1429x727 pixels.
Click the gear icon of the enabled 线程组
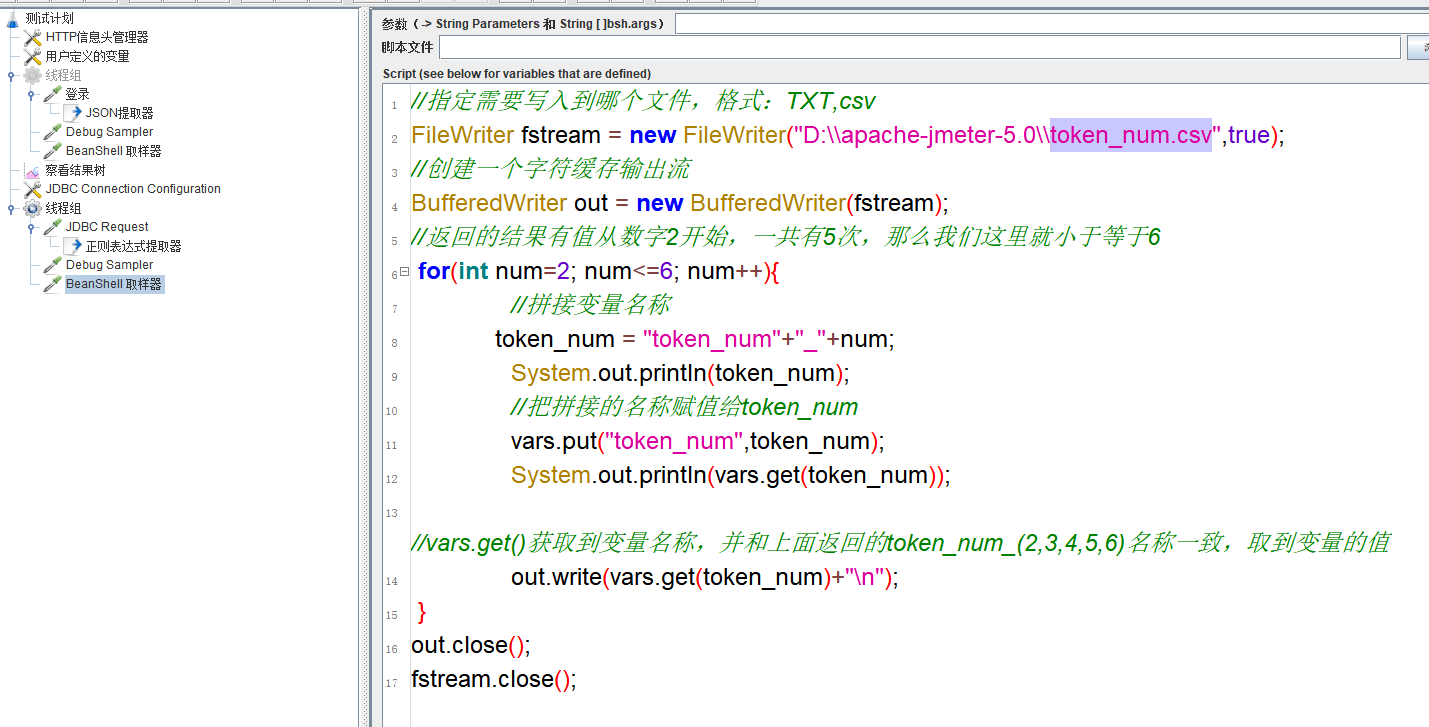click(x=33, y=208)
